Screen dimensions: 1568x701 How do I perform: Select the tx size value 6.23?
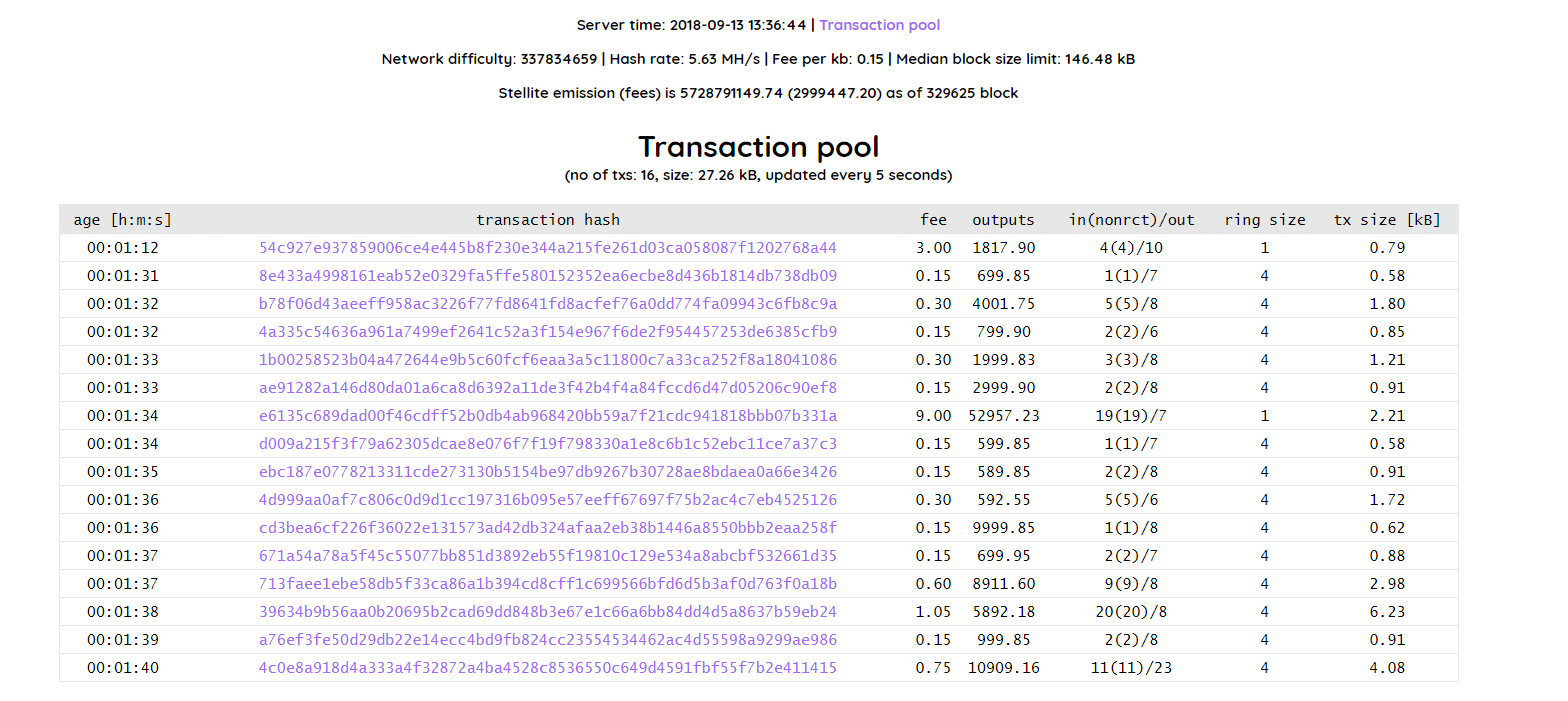[1387, 612]
